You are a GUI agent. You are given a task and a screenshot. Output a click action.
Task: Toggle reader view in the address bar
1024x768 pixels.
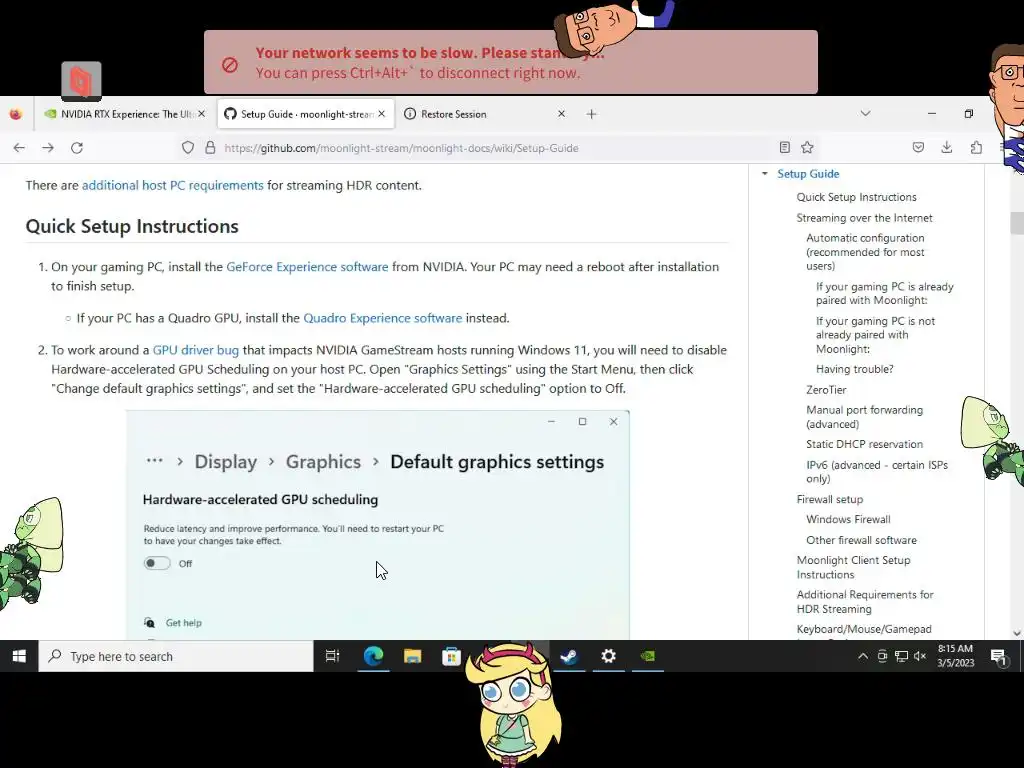785,148
